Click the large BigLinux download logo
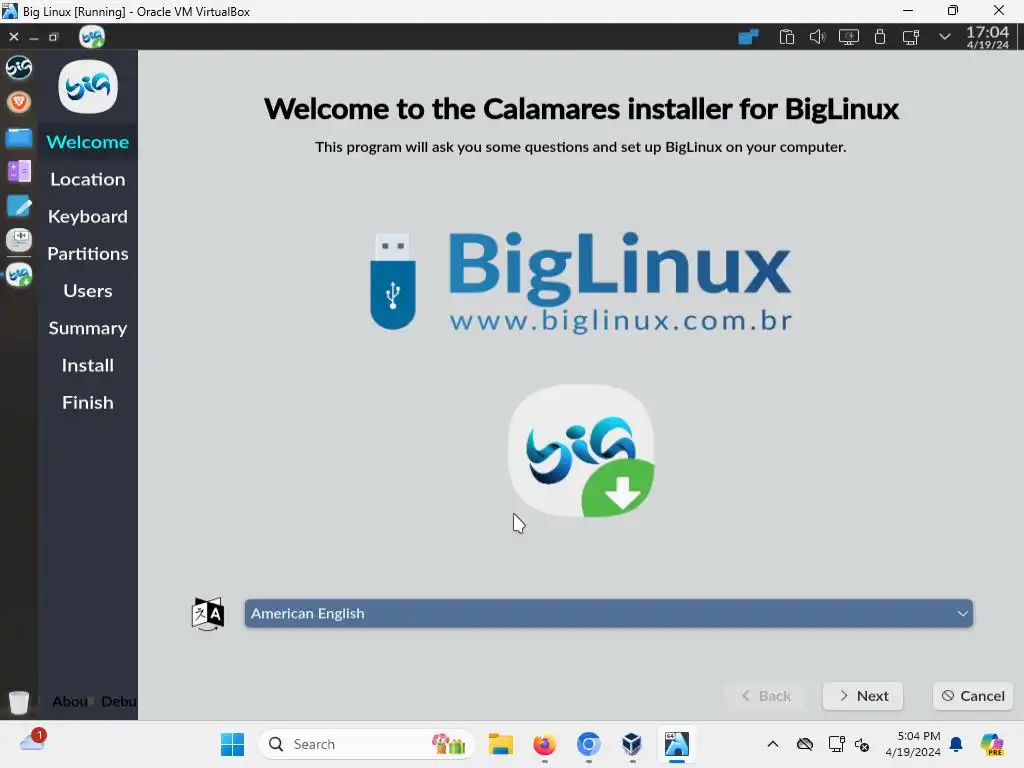The width and height of the screenshot is (1024, 768). (581, 451)
